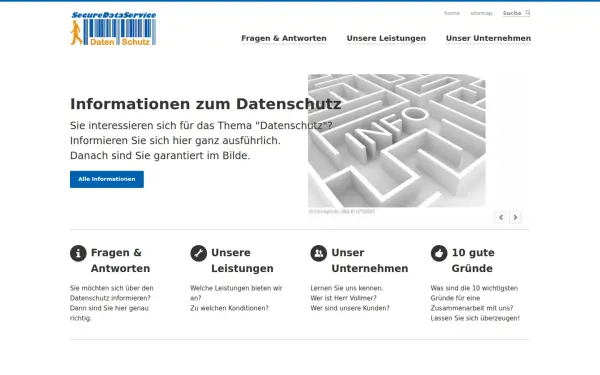Click text 'Wer sind unsere Kunden?'
This screenshot has width=600, height=375.
click(x=350, y=308)
